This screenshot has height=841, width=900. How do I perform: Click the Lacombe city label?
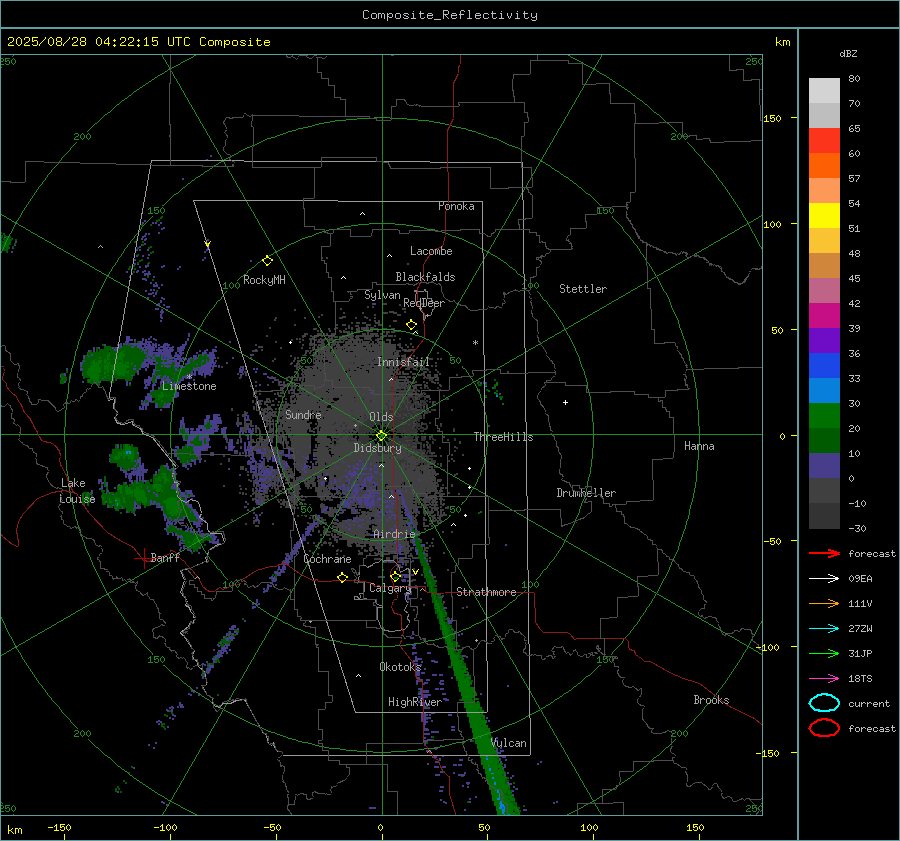point(431,251)
